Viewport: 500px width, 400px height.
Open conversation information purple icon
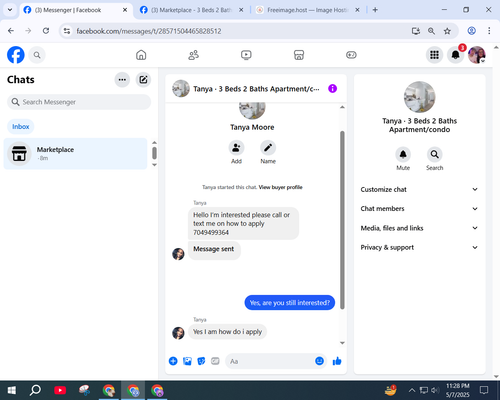click(332, 89)
